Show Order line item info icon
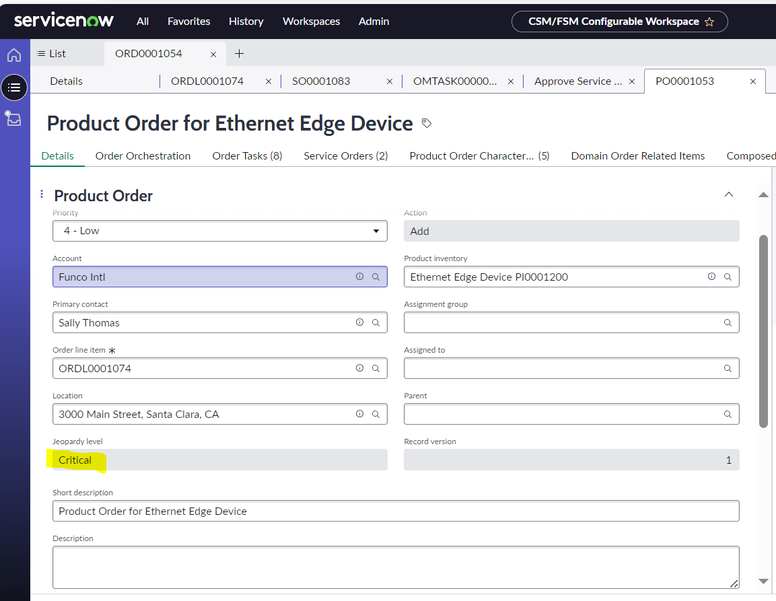The width and height of the screenshot is (776, 601). [x=360, y=368]
